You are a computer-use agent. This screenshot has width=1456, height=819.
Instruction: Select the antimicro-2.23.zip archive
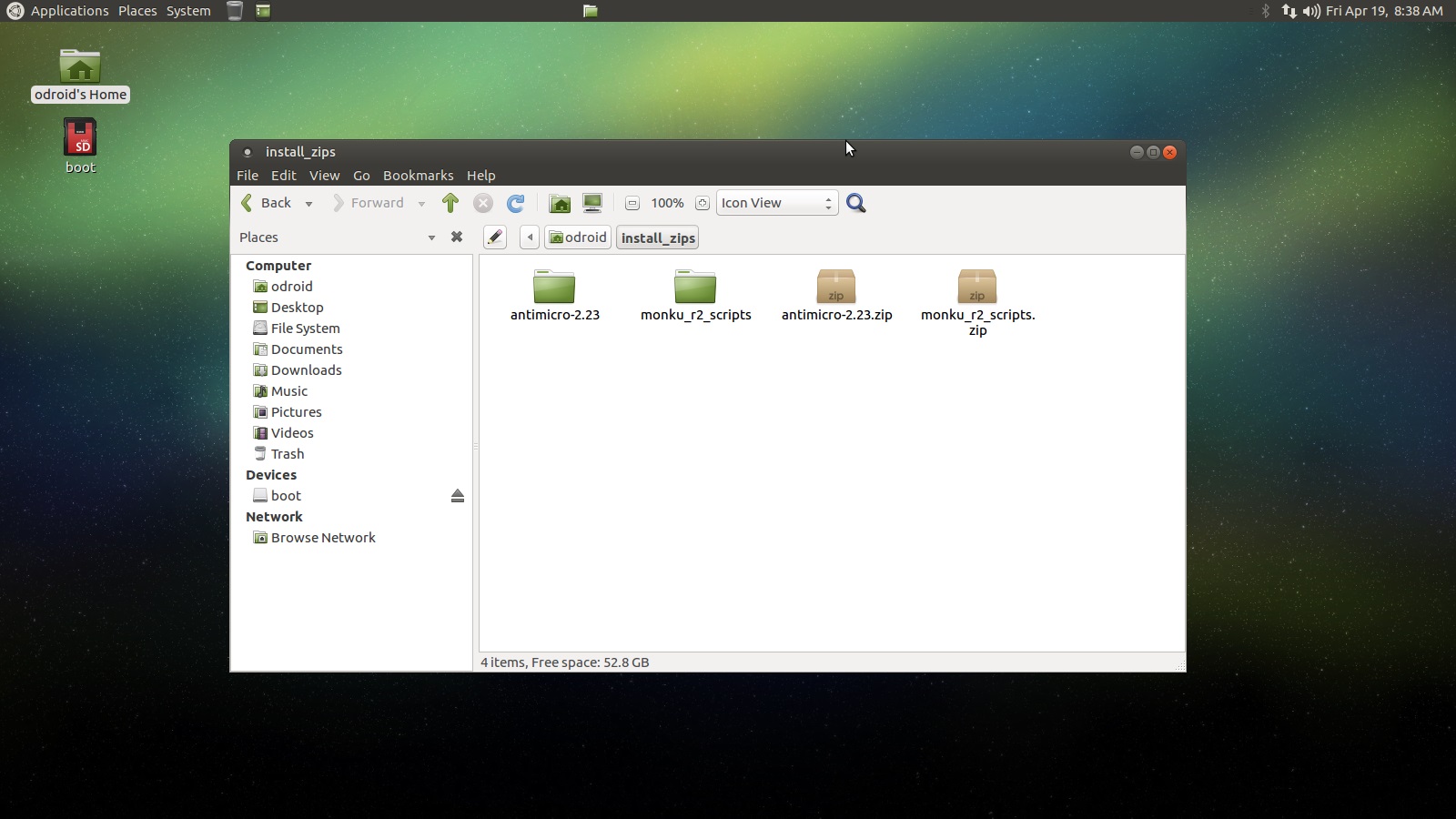tap(836, 287)
